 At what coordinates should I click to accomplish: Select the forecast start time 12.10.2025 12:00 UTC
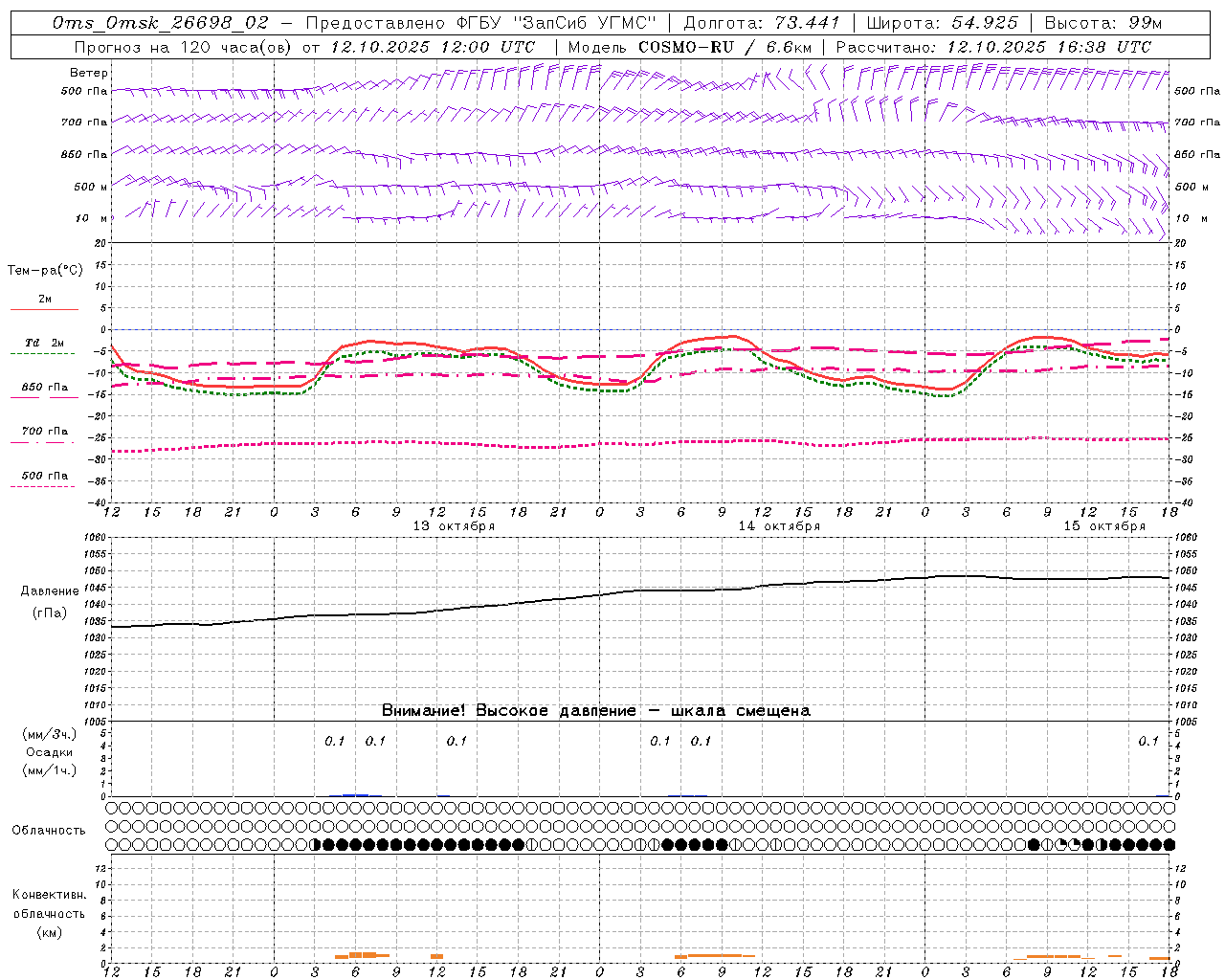pyautogui.click(x=433, y=47)
